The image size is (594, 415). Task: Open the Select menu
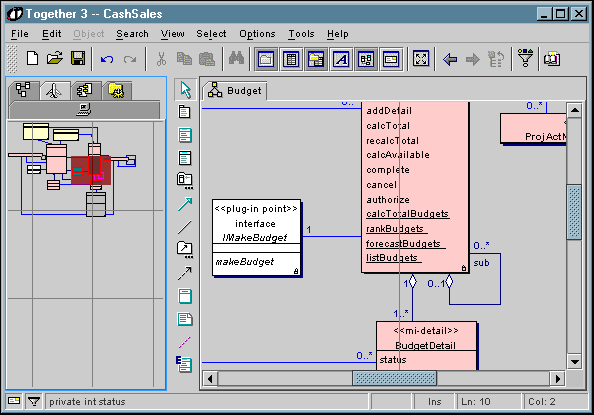(211, 34)
